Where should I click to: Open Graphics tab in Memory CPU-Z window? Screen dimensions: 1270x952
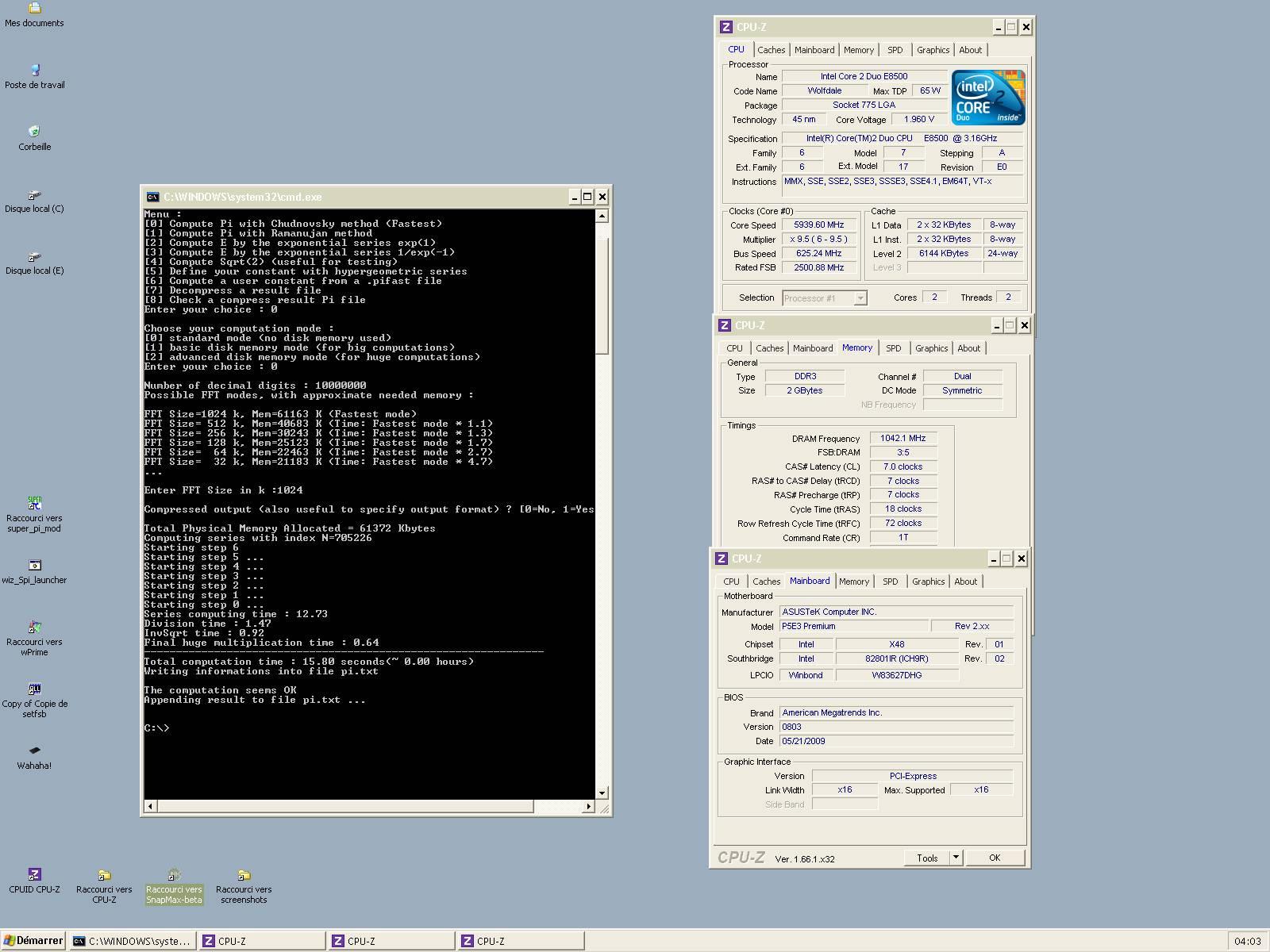(931, 348)
